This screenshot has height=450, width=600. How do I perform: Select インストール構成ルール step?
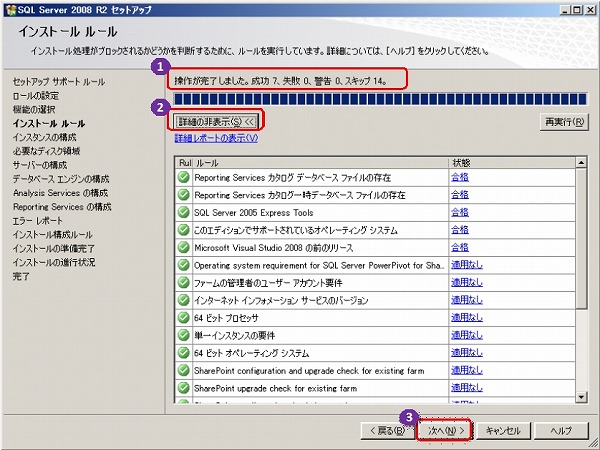[x=52, y=235]
